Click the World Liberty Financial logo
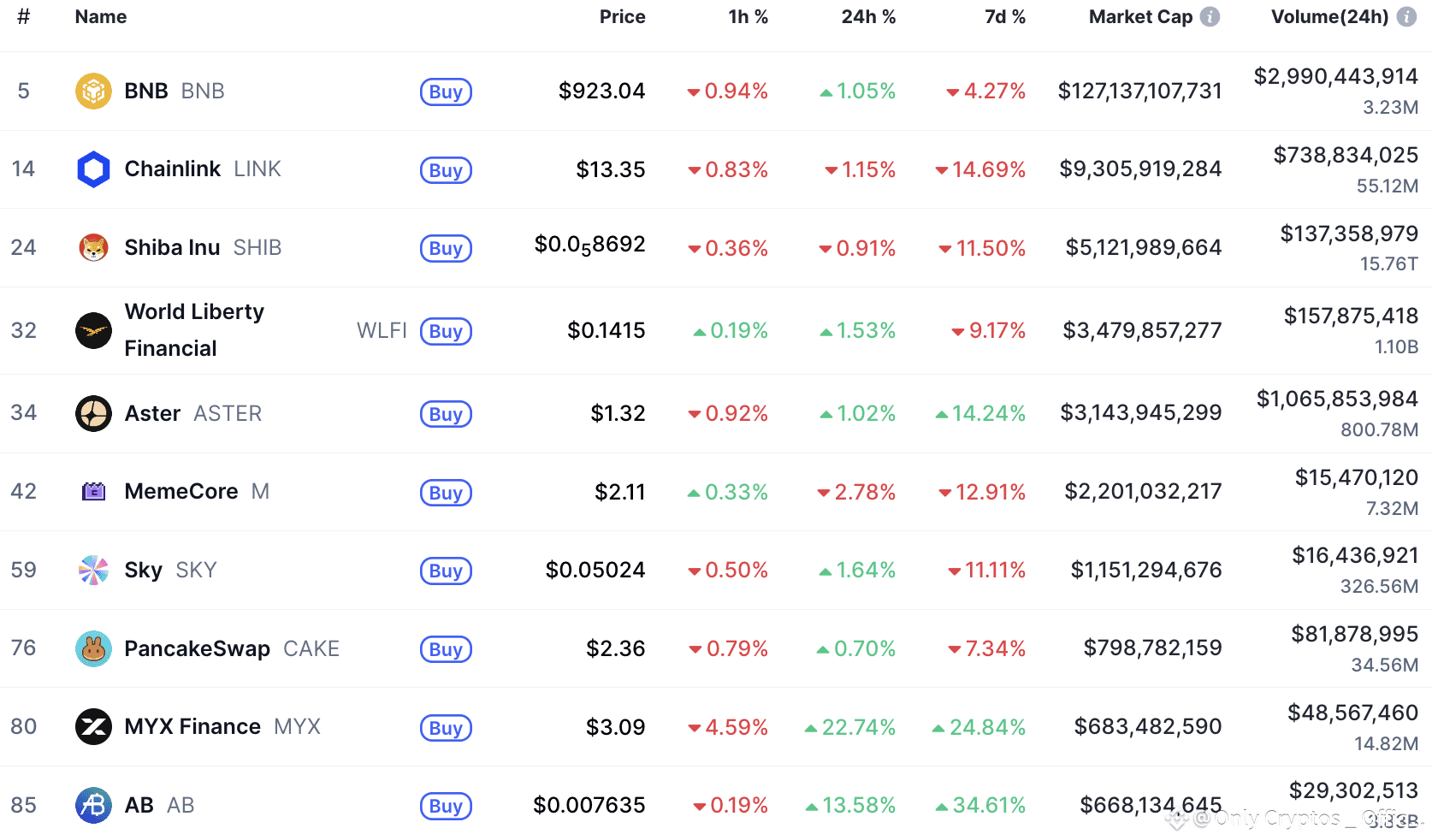Screen dimensions: 1432x840 coord(93,331)
